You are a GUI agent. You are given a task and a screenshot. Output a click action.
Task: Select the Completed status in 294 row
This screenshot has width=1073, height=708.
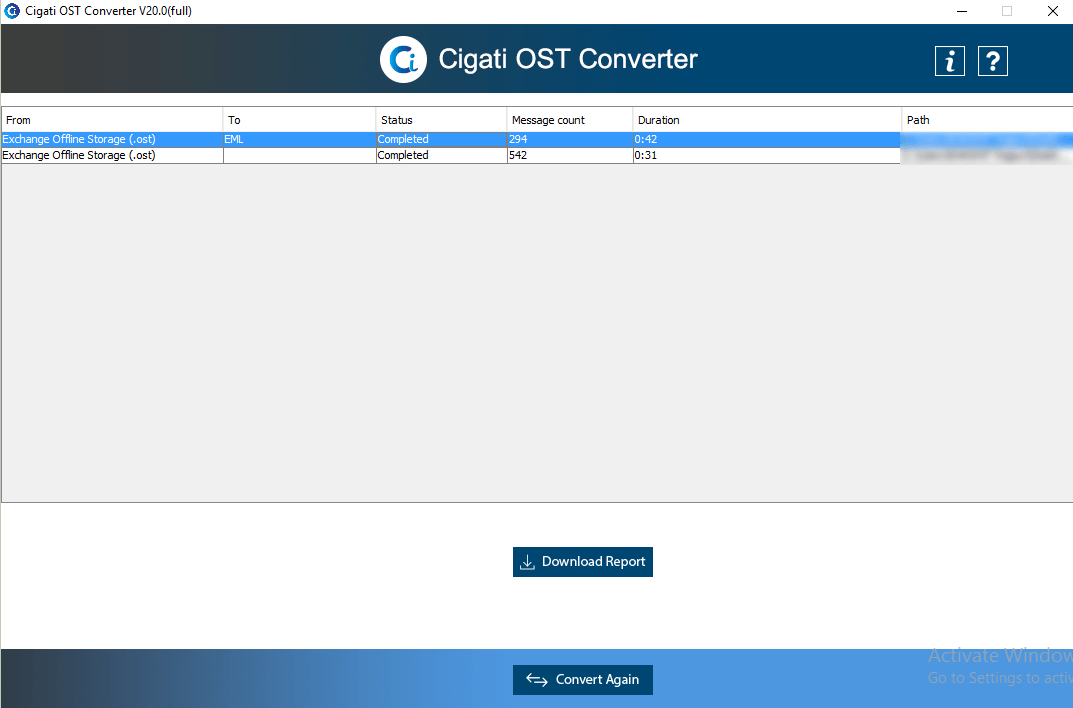441,140
